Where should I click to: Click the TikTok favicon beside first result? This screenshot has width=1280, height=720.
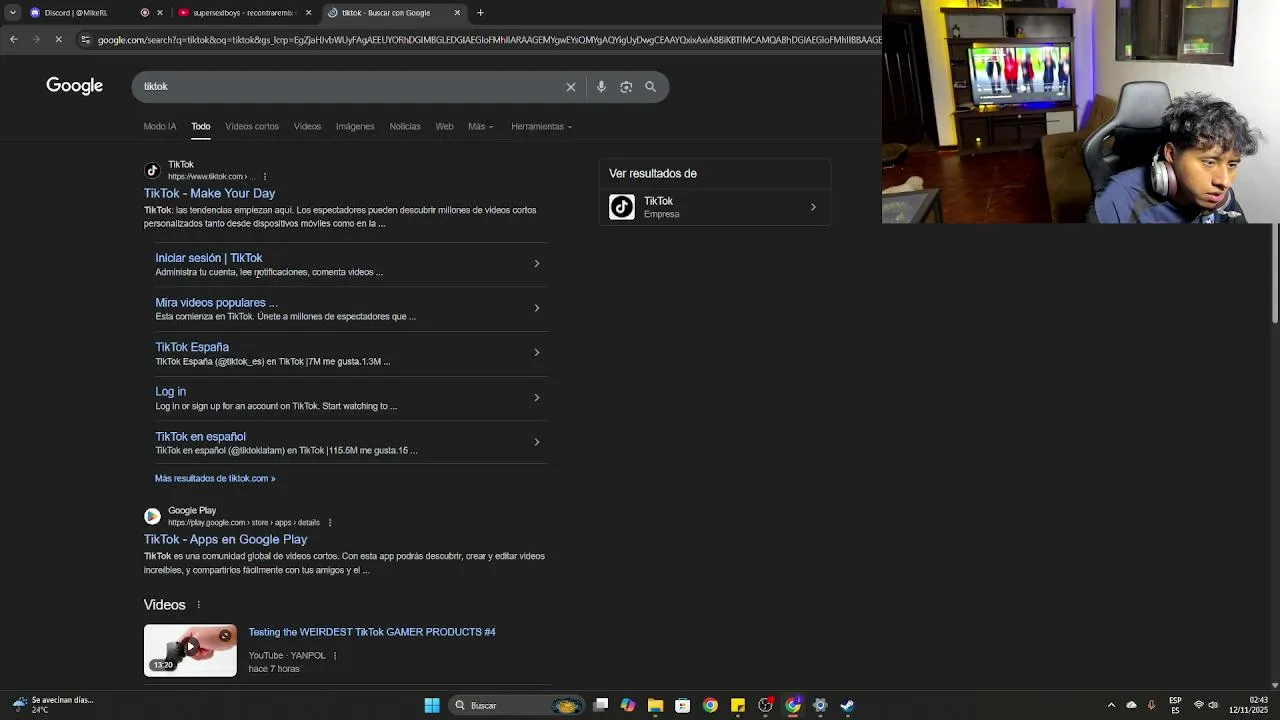tap(152, 170)
